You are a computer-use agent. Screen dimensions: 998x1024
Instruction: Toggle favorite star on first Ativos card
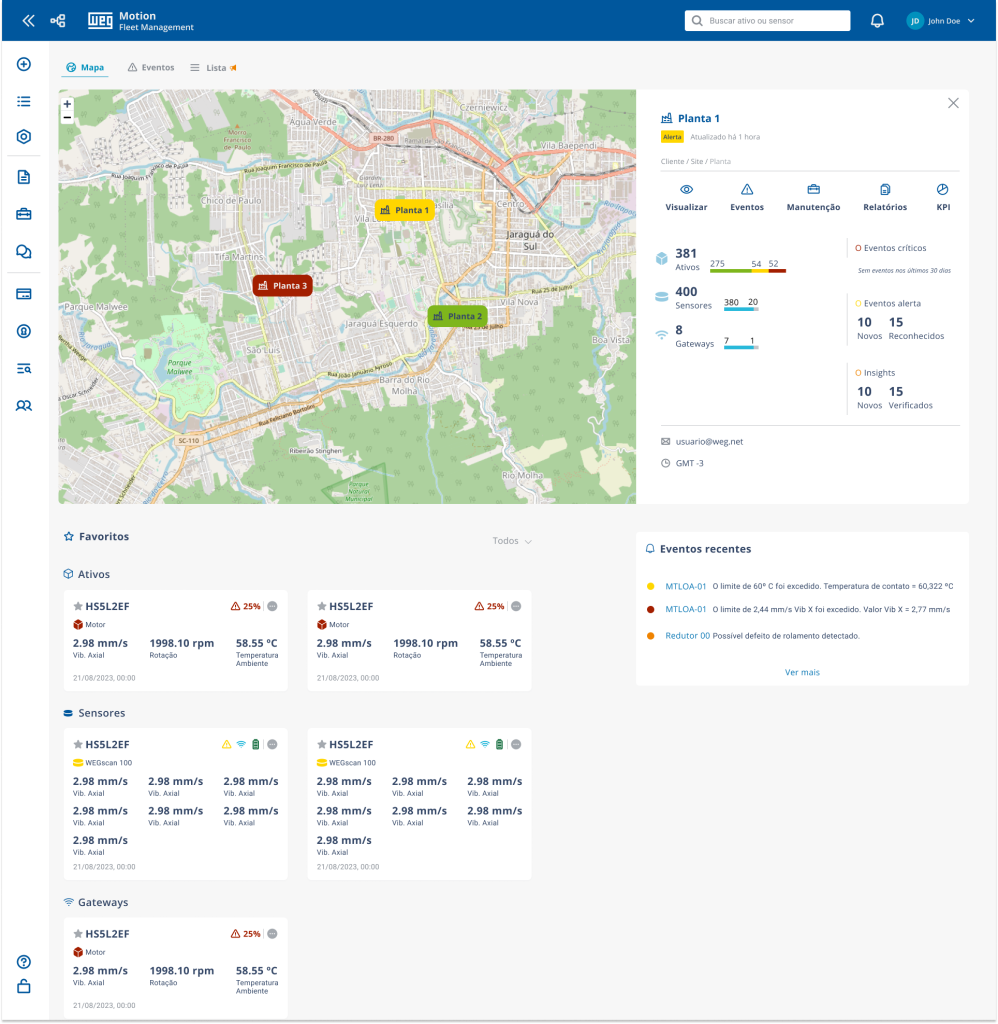pos(77,606)
